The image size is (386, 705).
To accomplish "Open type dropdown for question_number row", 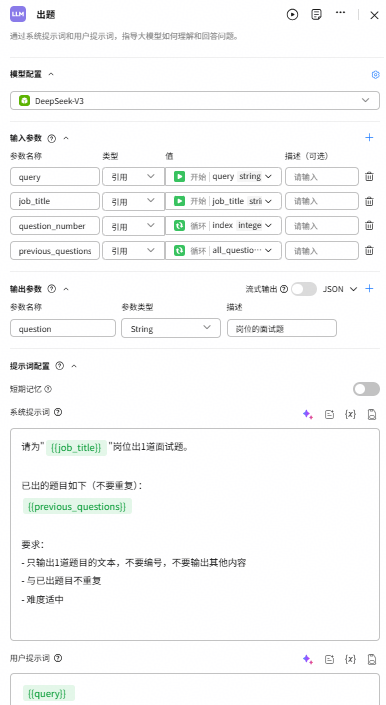I will click(133, 226).
